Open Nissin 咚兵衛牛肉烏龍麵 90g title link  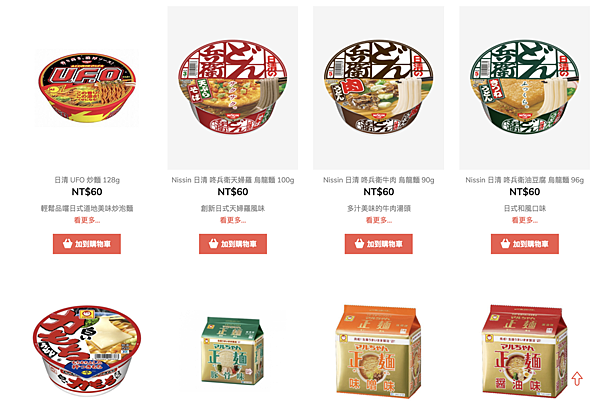coord(378,180)
